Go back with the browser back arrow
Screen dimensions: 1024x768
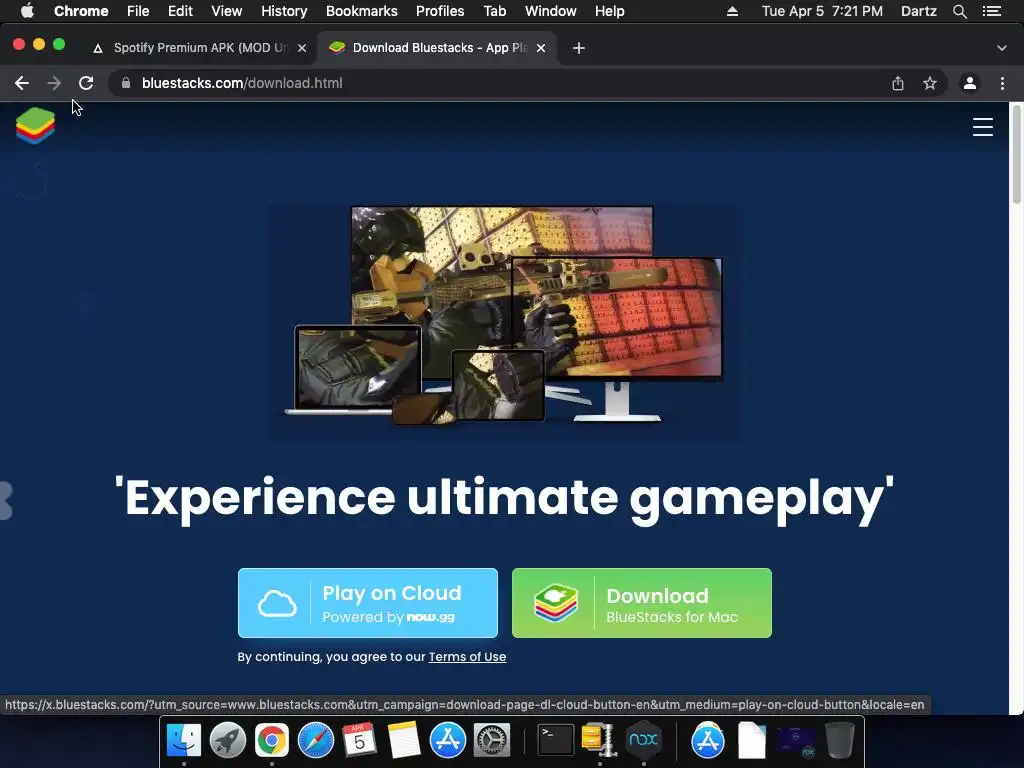tap(22, 83)
